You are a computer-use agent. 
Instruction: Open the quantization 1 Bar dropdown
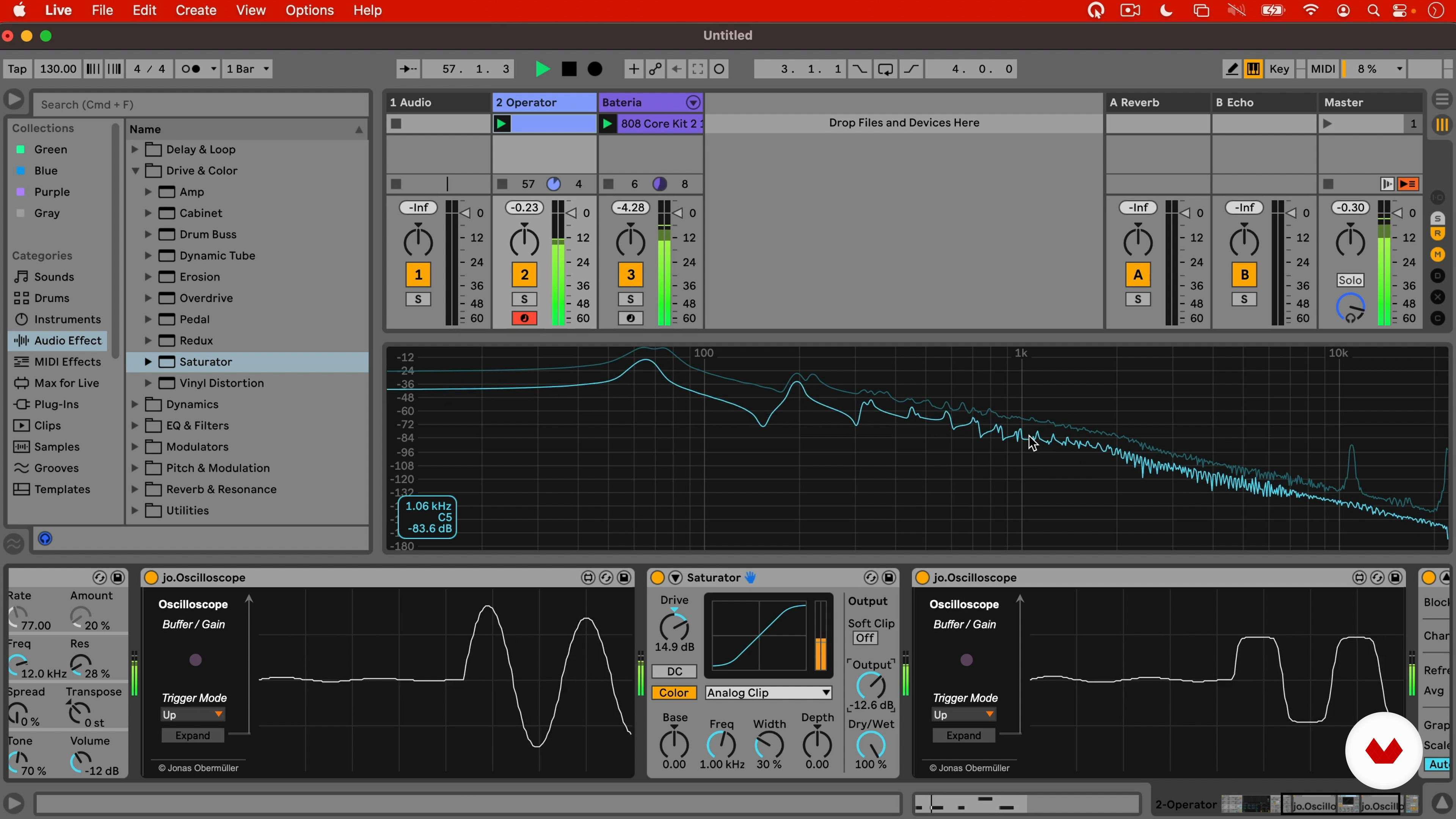click(x=248, y=69)
